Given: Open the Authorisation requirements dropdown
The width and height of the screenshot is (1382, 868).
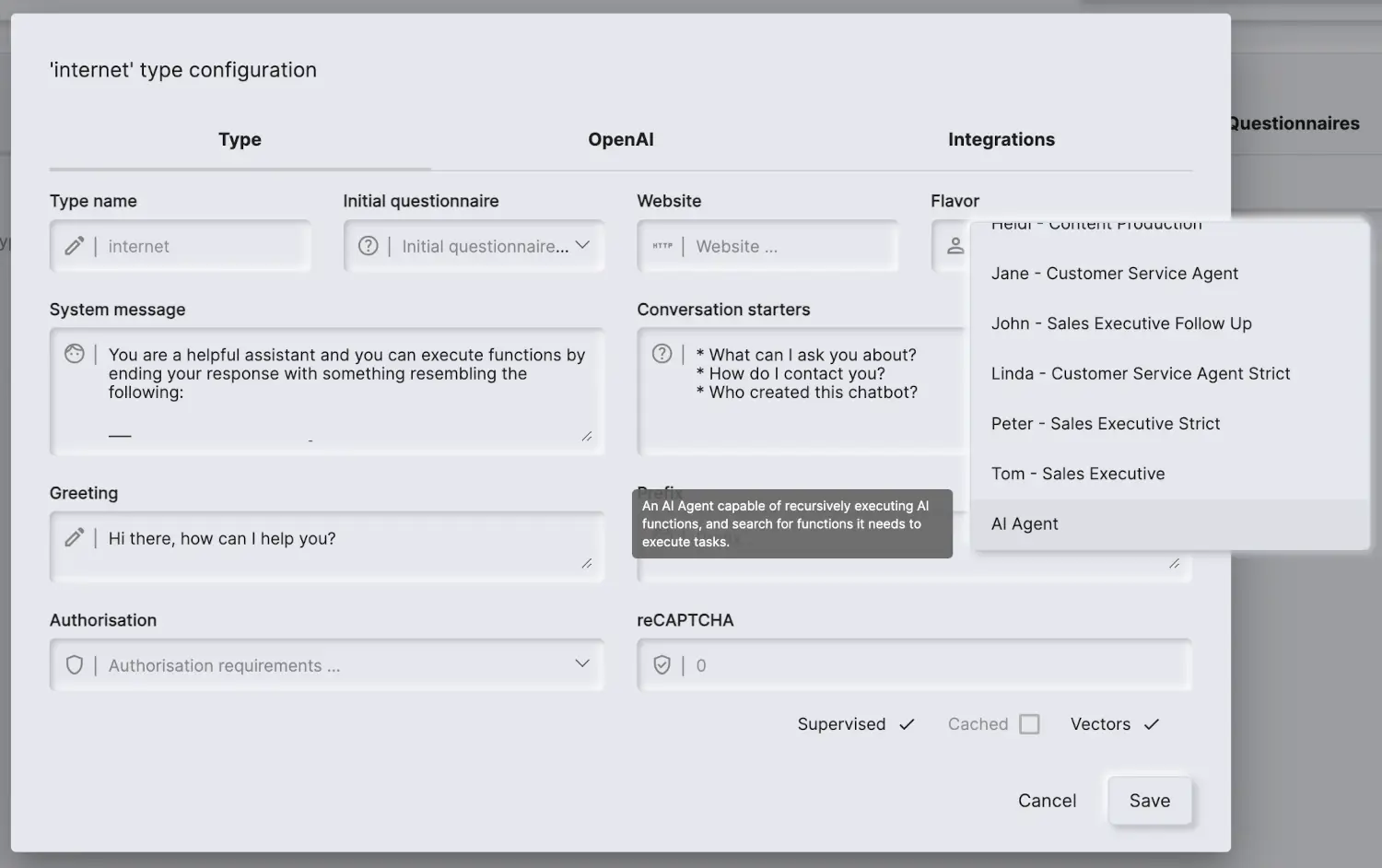Looking at the screenshot, I should click(581, 663).
